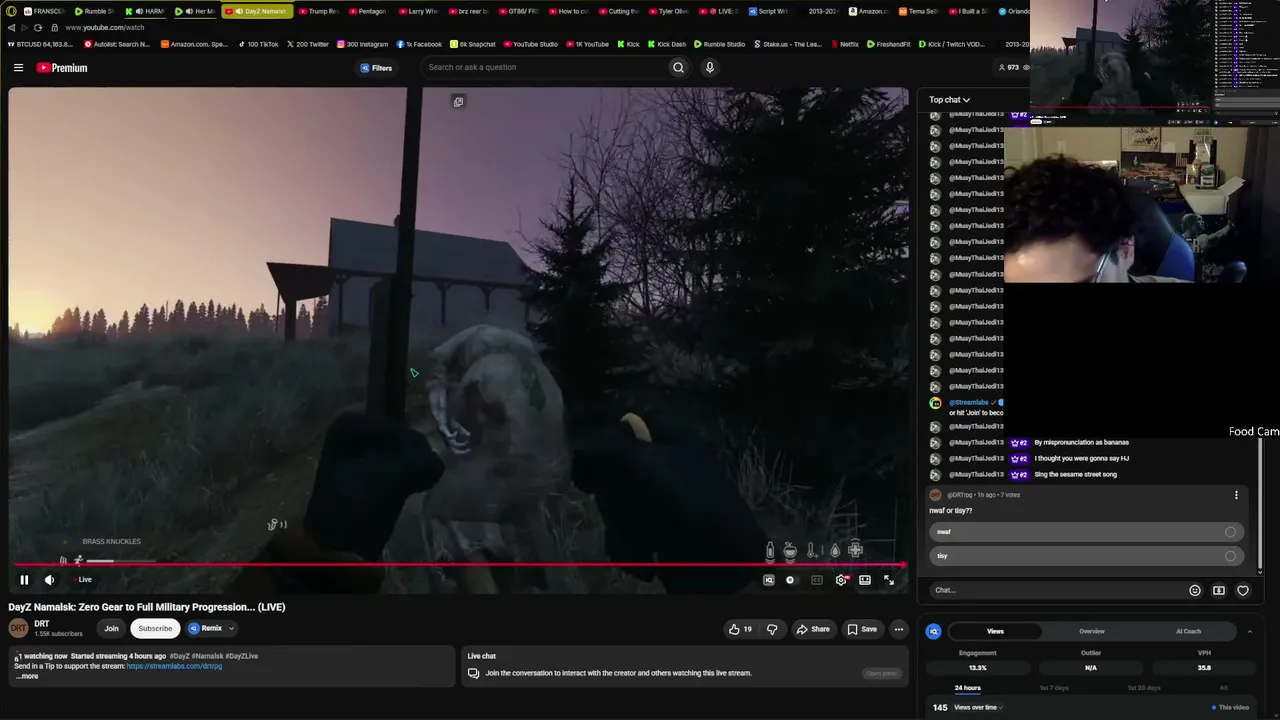The image size is (1280, 720).
Task: Dislike the video with thumbs down
Action: click(x=772, y=629)
